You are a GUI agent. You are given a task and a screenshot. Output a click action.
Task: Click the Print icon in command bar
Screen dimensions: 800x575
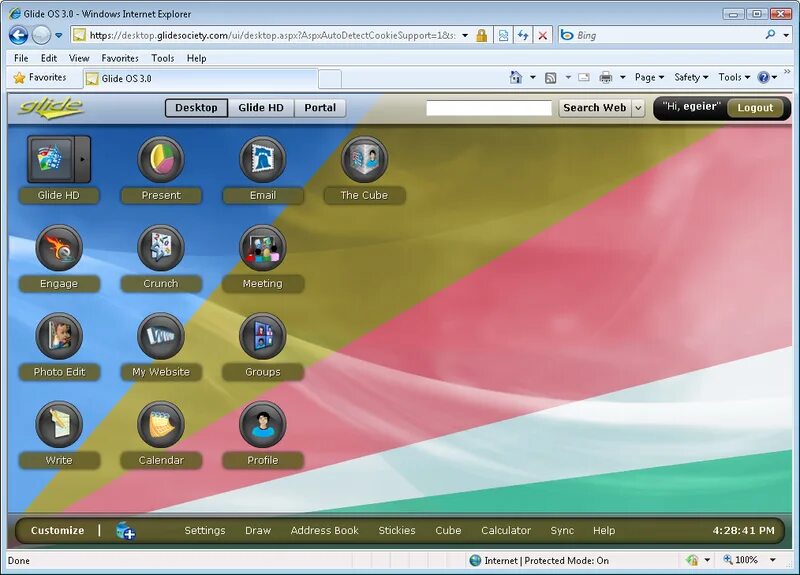tap(606, 78)
